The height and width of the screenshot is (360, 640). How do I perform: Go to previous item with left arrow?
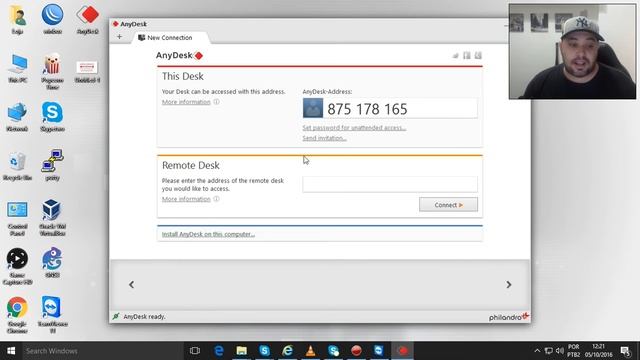pyautogui.click(x=131, y=284)
